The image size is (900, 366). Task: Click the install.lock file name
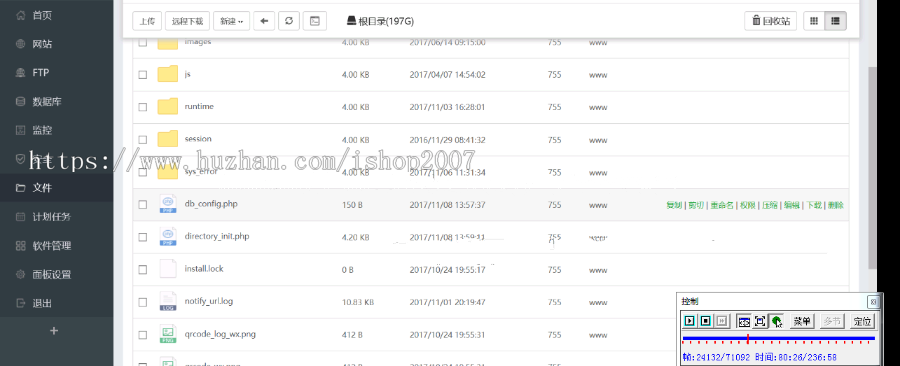tap(204, 268)
